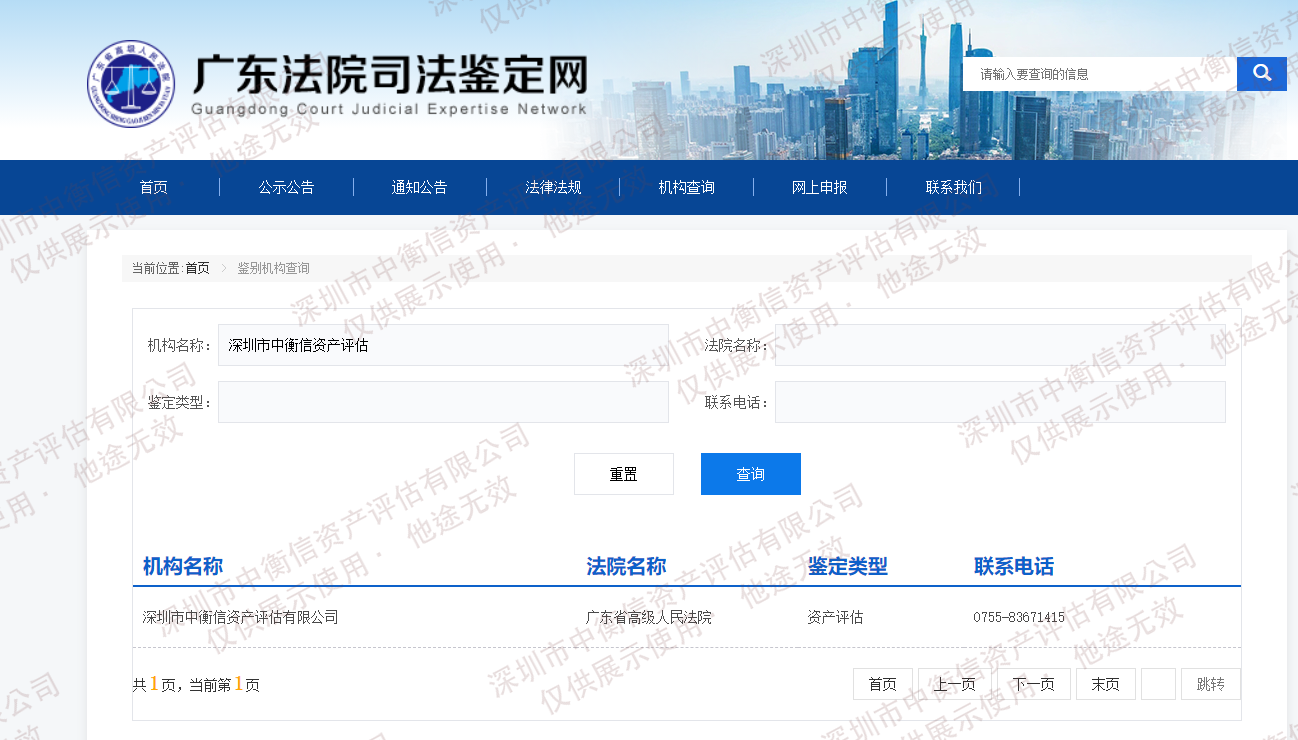Jump to 末页 last page
The image size is (1298, 740).
(x=1106, y=684)
